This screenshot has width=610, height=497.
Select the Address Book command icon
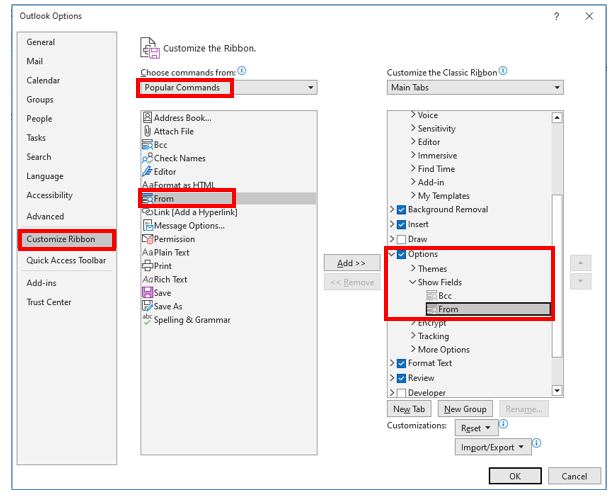[147, 117]
